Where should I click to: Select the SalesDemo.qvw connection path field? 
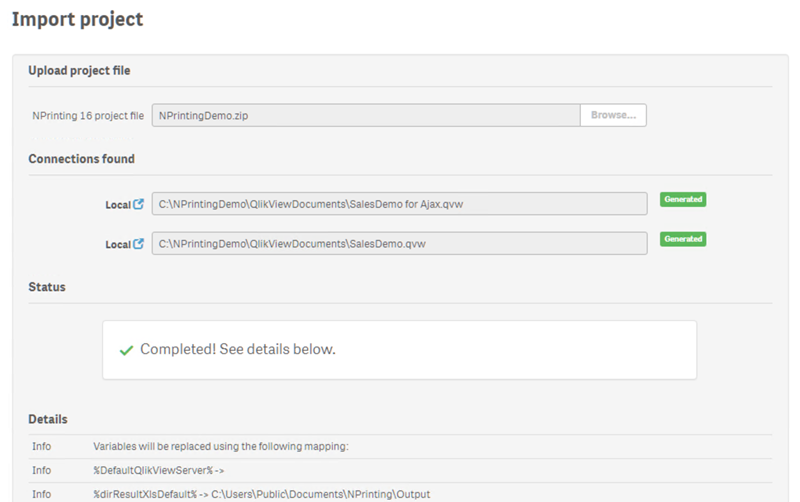tap(399, 244)
